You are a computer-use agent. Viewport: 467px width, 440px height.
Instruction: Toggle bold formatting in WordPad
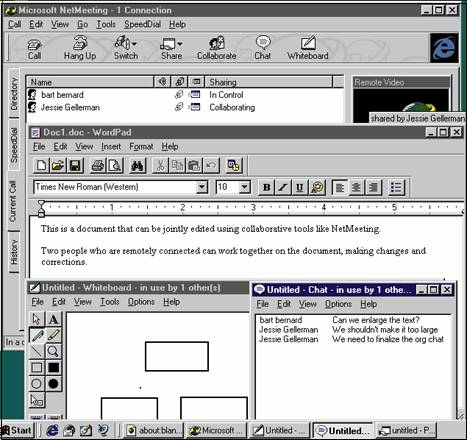[267, 187]
